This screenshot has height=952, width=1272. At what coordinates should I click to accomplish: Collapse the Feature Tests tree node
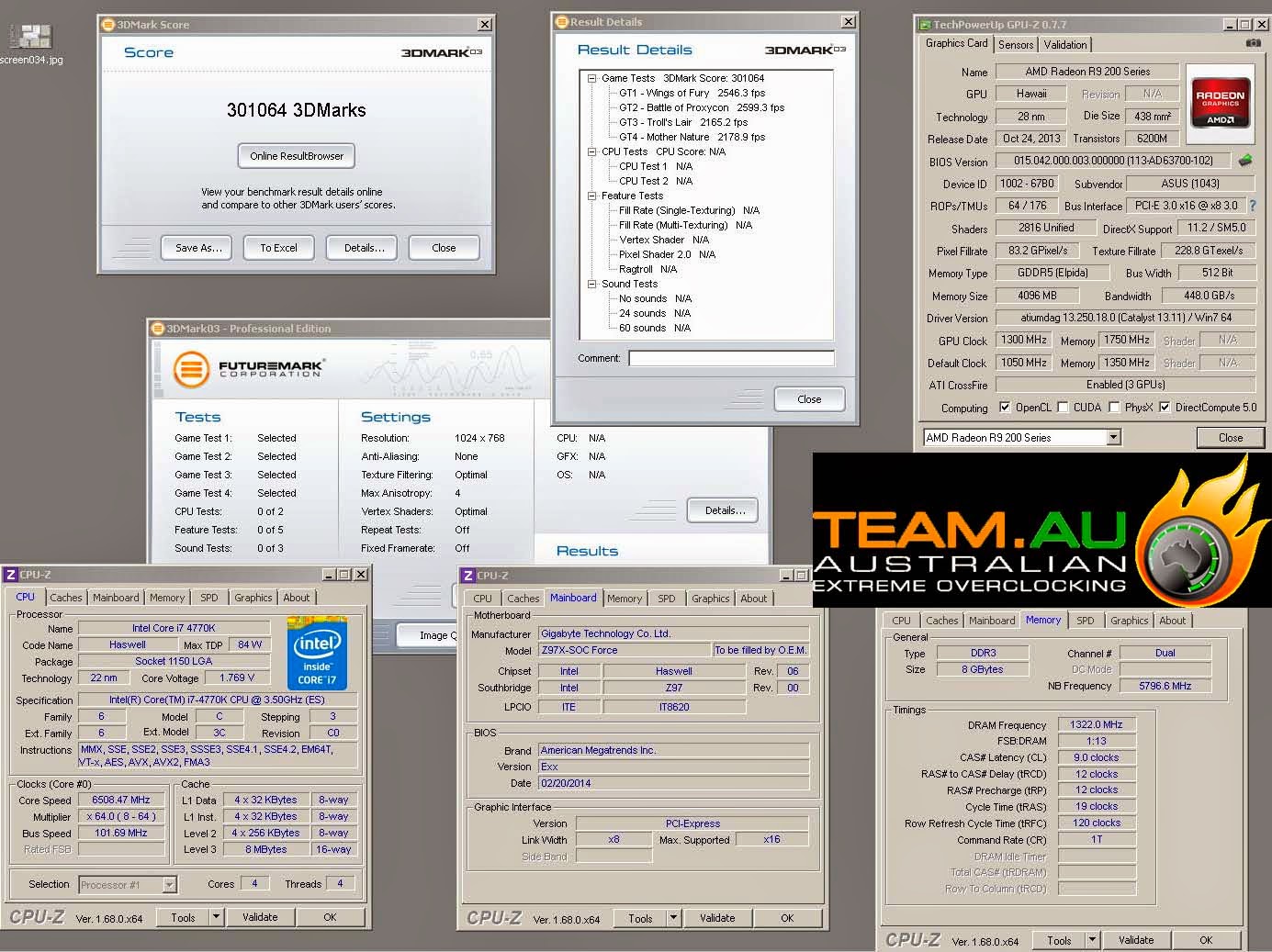(x=592, y=196)
